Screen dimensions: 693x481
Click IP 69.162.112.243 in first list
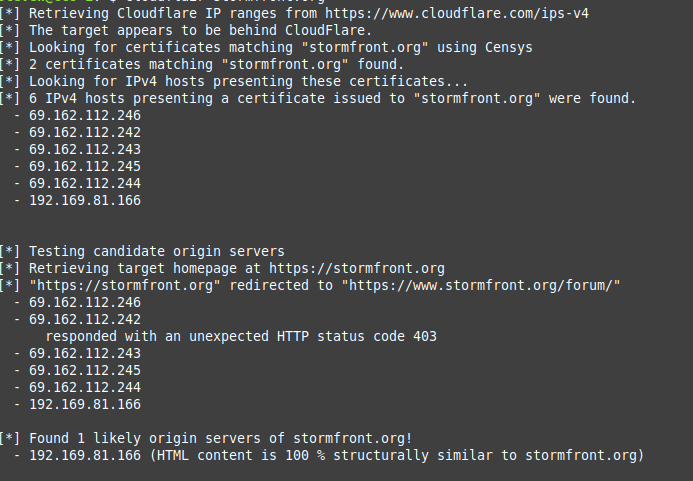tap(85, 149)
